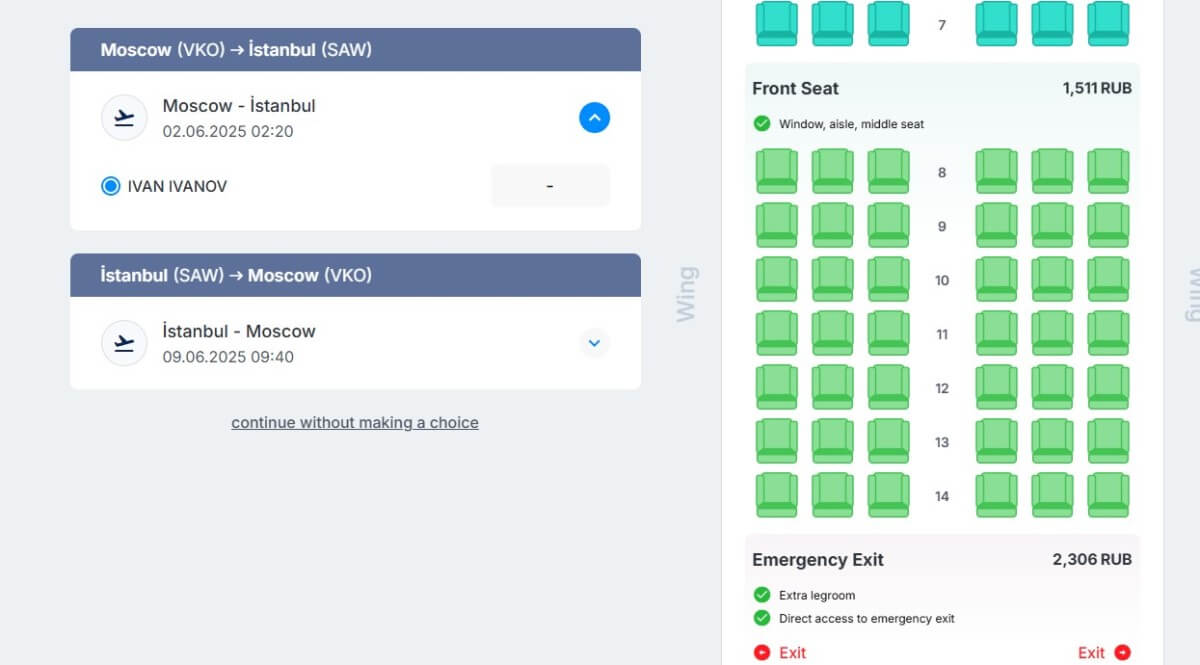1200x665 pixels.
Task: Open the Moscow (VKO) → İstanbul (SAW) header
Action: (x=355, y=50)
